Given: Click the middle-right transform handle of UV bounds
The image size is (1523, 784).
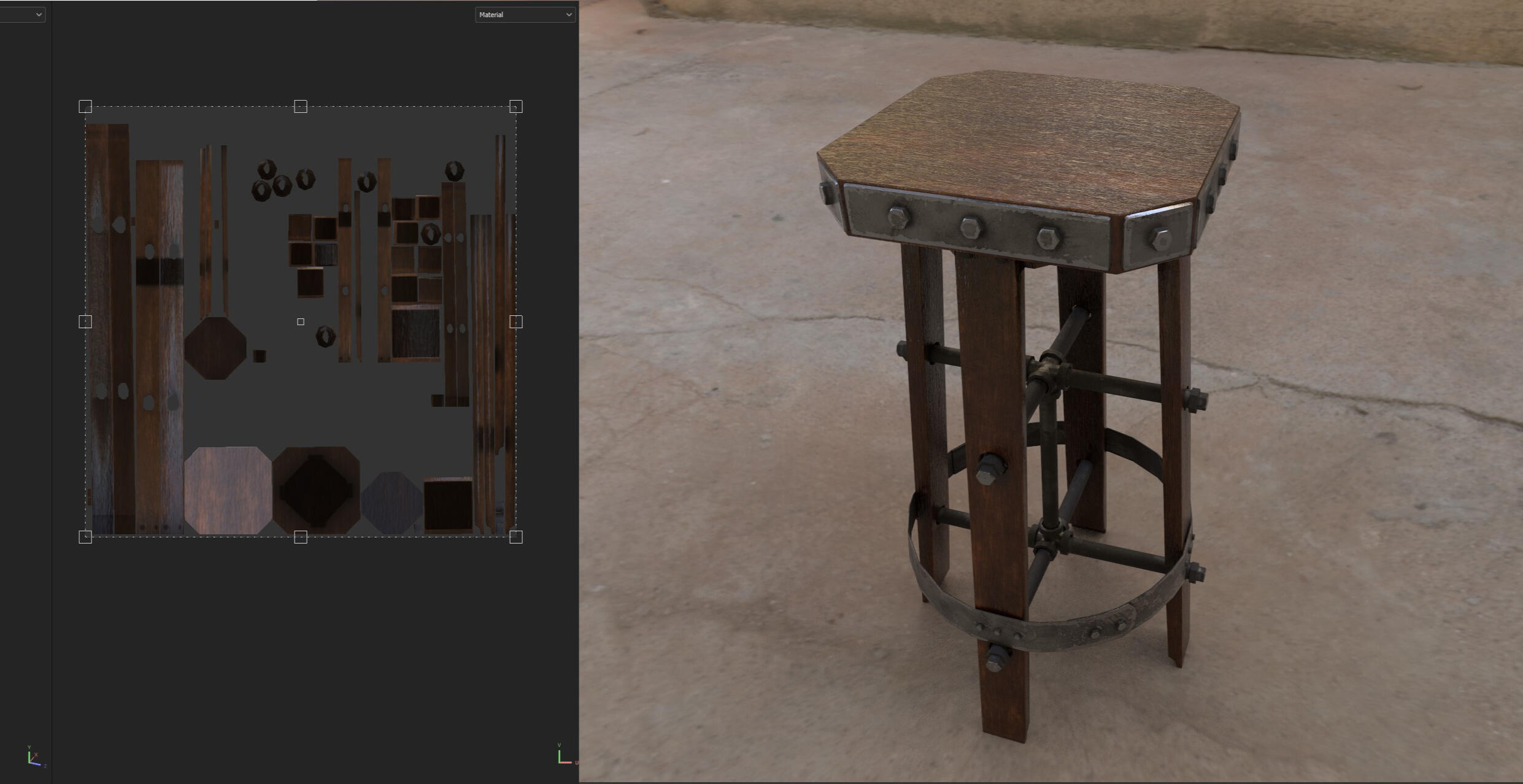Looking at the screenshot, I should point(516,321).
